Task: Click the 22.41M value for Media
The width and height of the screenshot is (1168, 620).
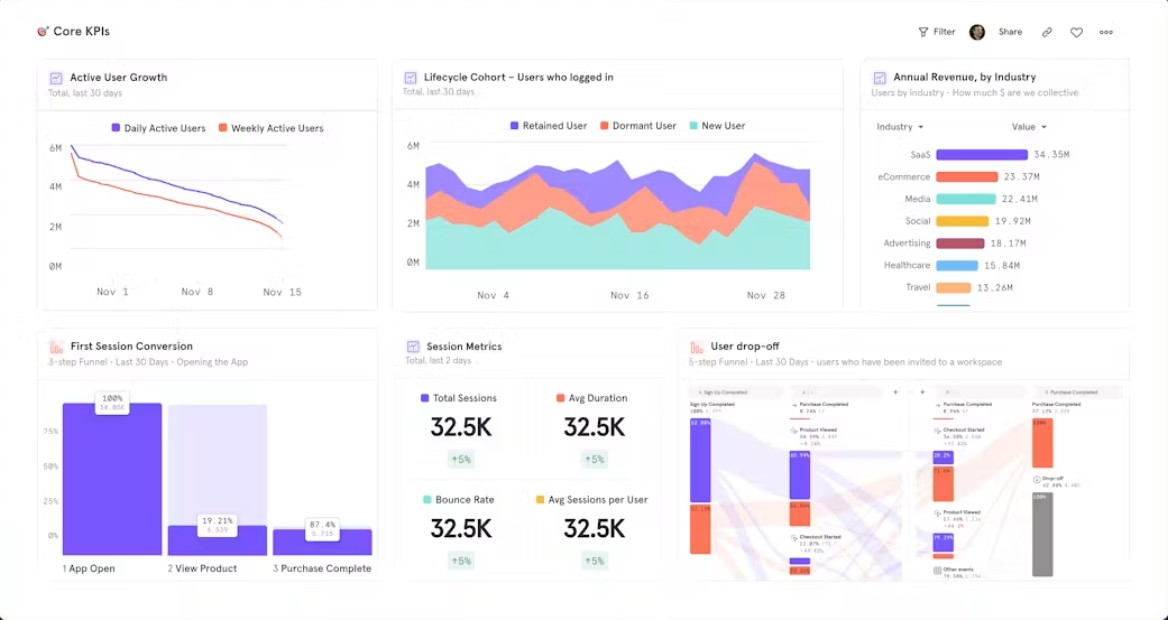Action: pyautogui.click(x=1020, y=199)
